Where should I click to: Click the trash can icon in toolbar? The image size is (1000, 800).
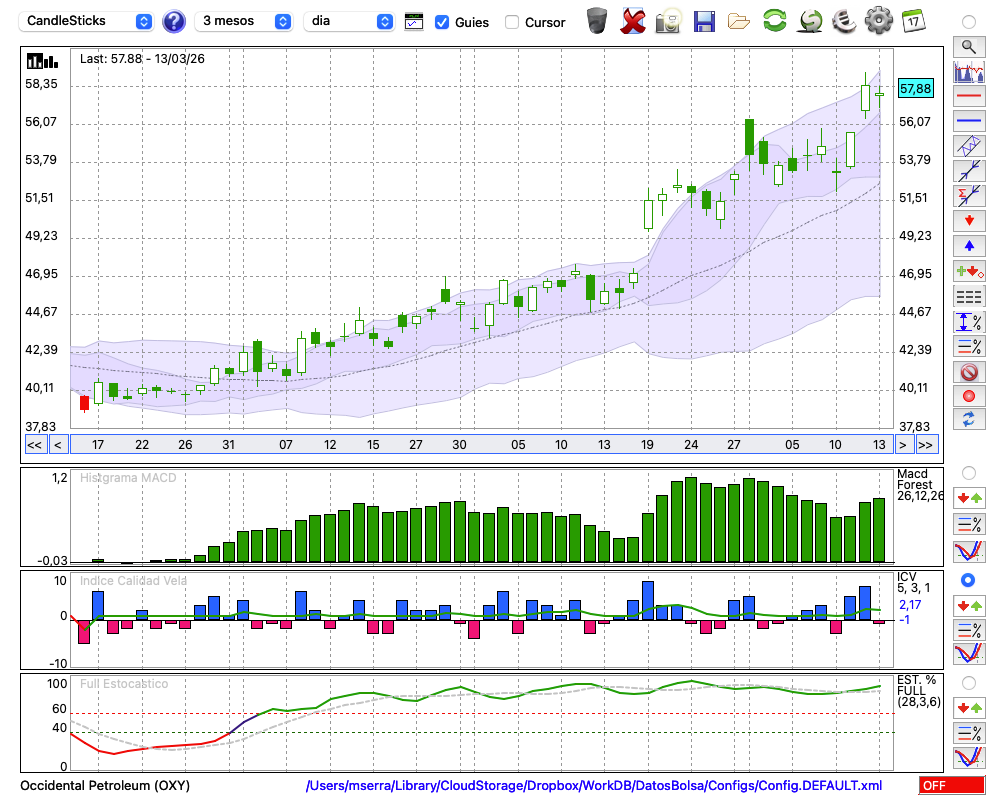coord(597,21)
